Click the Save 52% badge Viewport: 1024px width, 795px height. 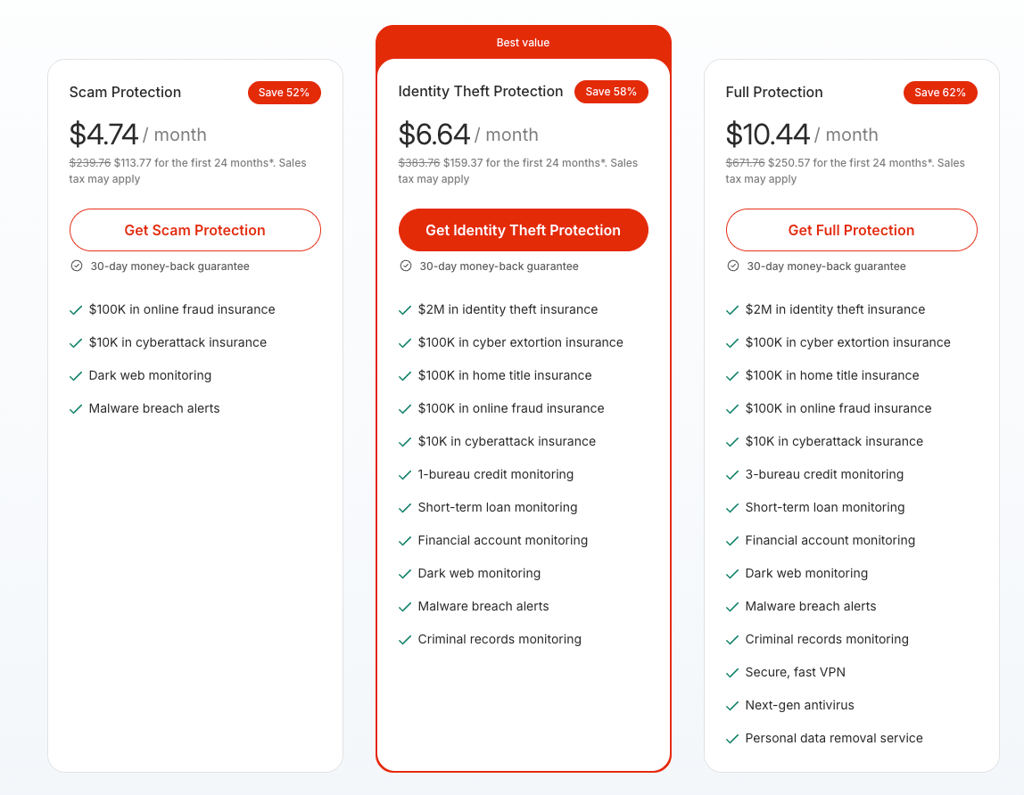[284, 93]
